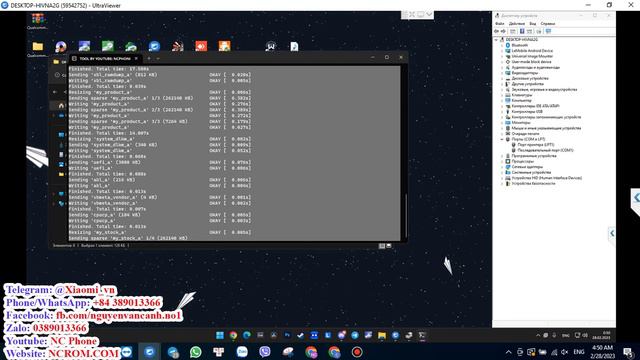The width and height of the screenshot is (640, 360).
Task: Select Universal Image Mounter in device tree
Action: [x=532, y=56]
